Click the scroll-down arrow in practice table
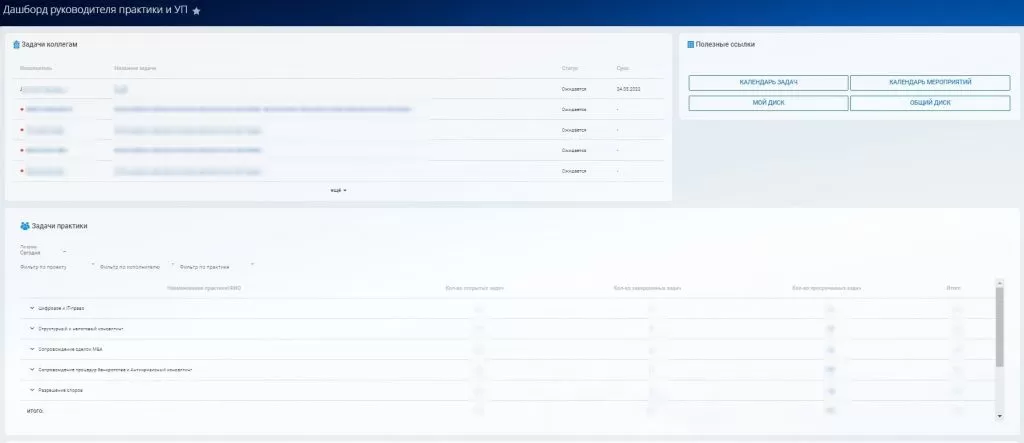 pos(1000,415)
